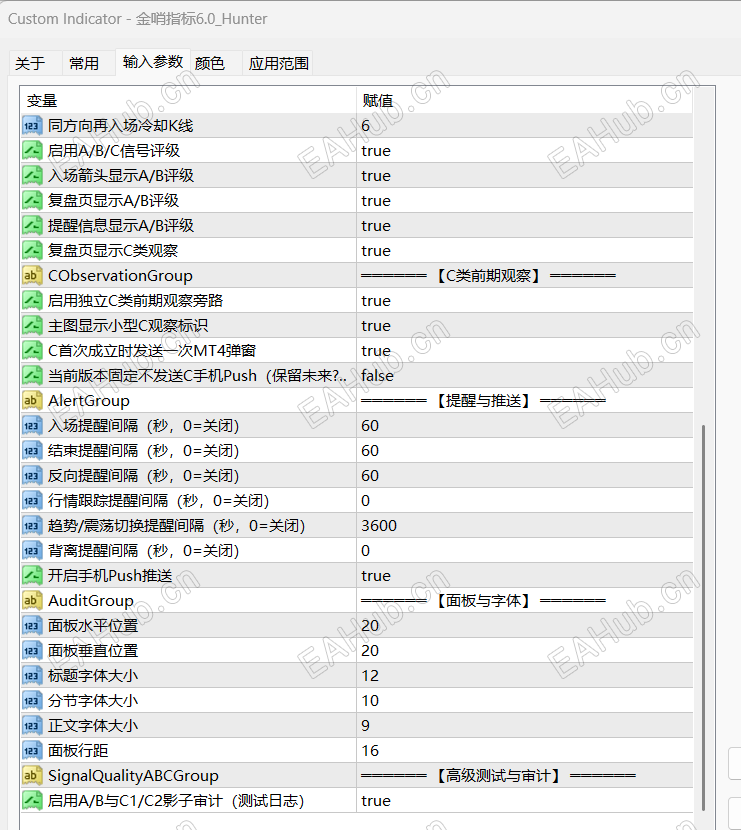Click the bool icon beside 启用A/B/C信号评级
741x830 pixels.
pyautogui.click(x=32, y=151)
